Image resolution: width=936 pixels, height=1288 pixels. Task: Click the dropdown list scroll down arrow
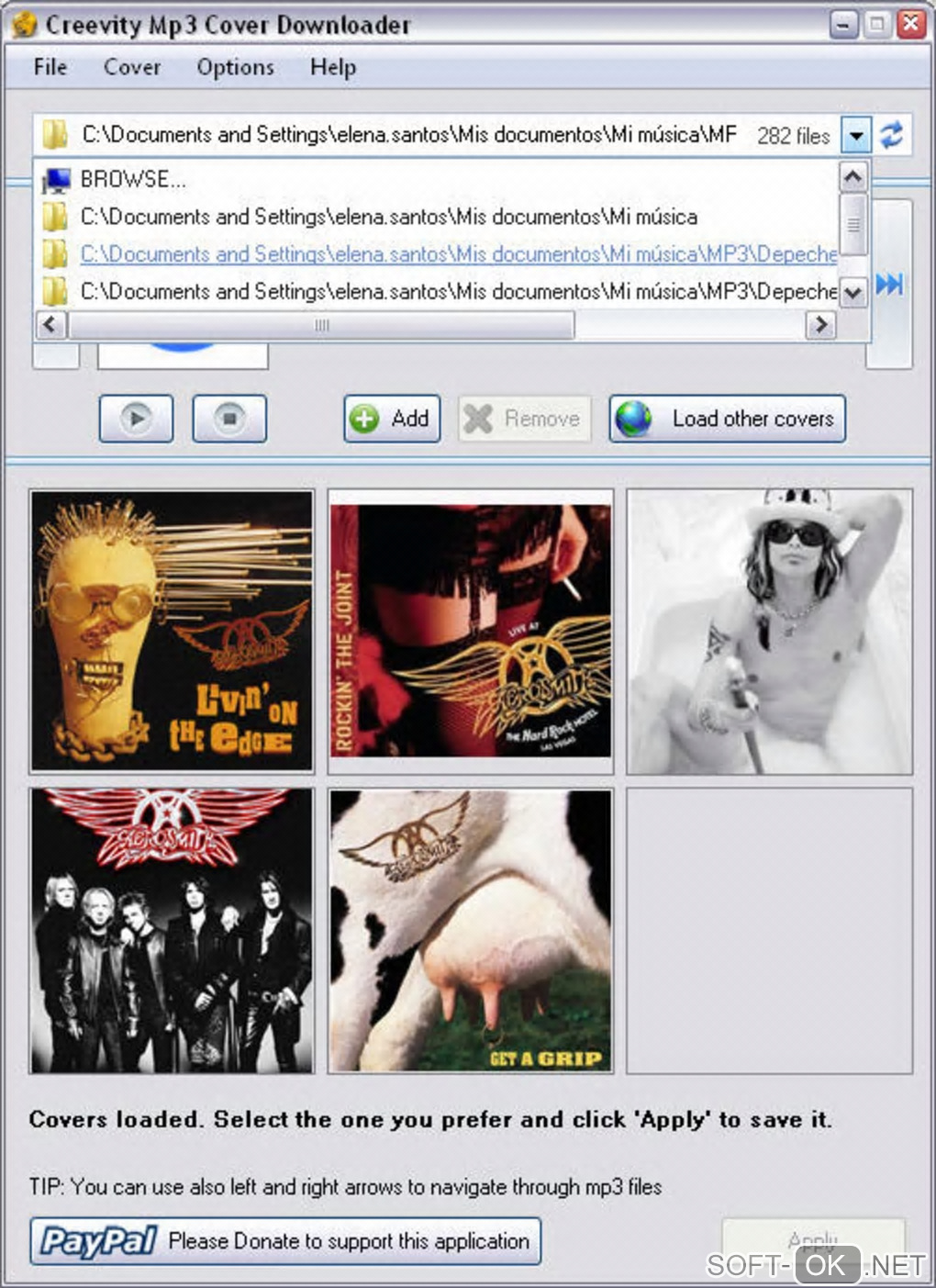853,294
